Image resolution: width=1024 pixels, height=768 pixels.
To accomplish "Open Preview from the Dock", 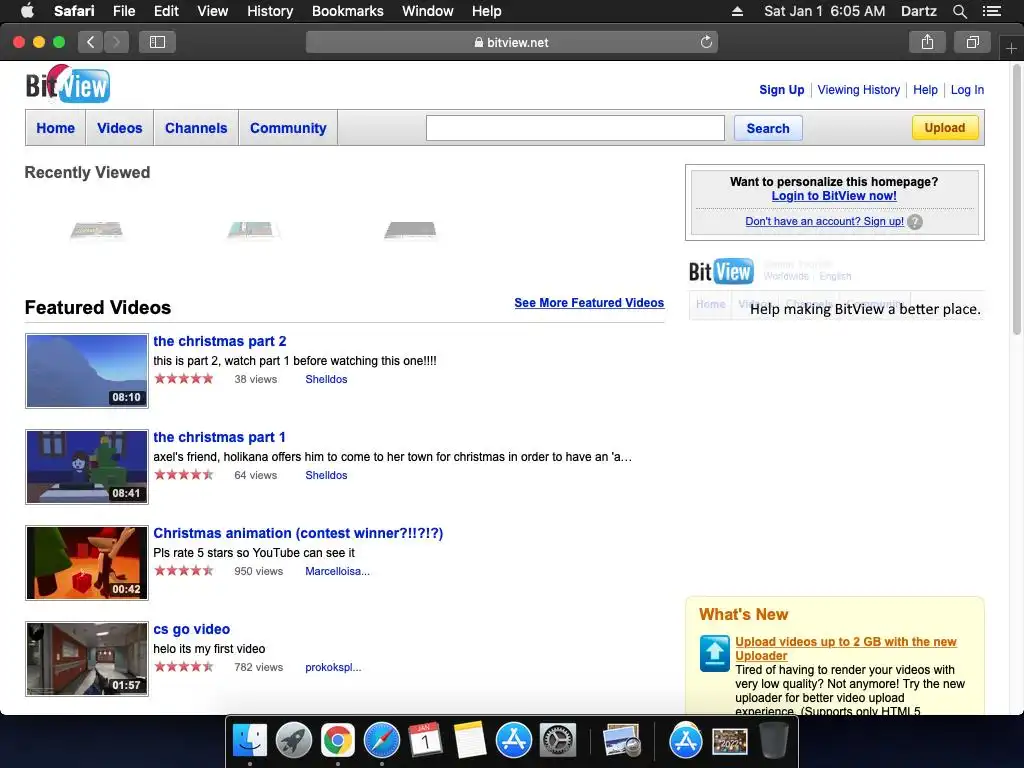I will click(621, 741).
